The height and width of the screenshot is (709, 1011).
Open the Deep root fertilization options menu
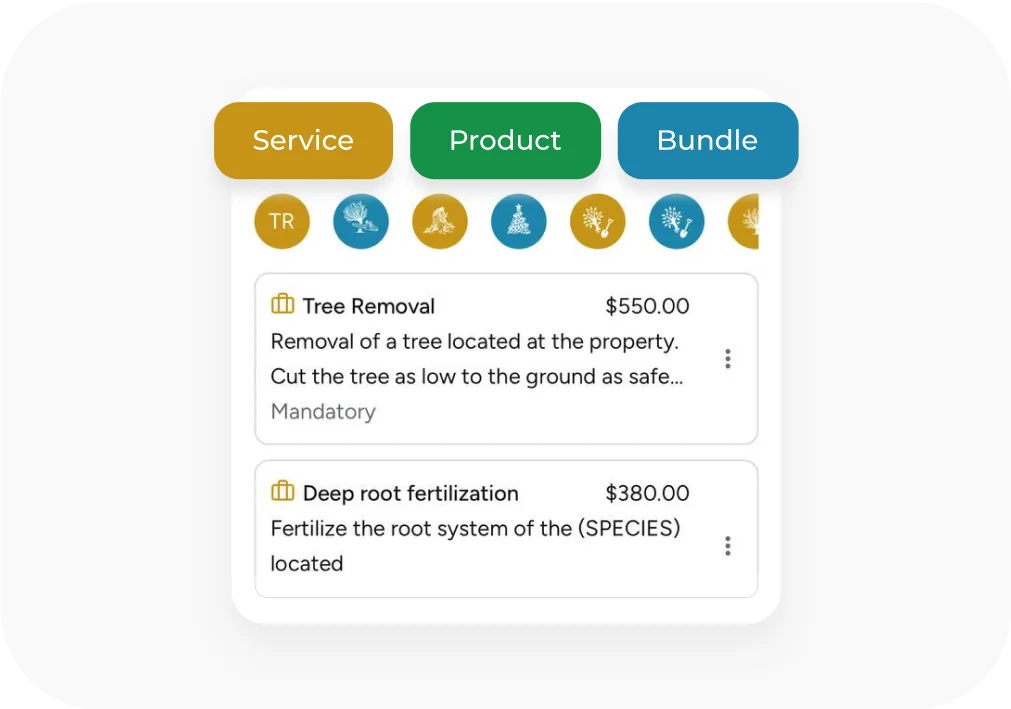tap(728, 546)
